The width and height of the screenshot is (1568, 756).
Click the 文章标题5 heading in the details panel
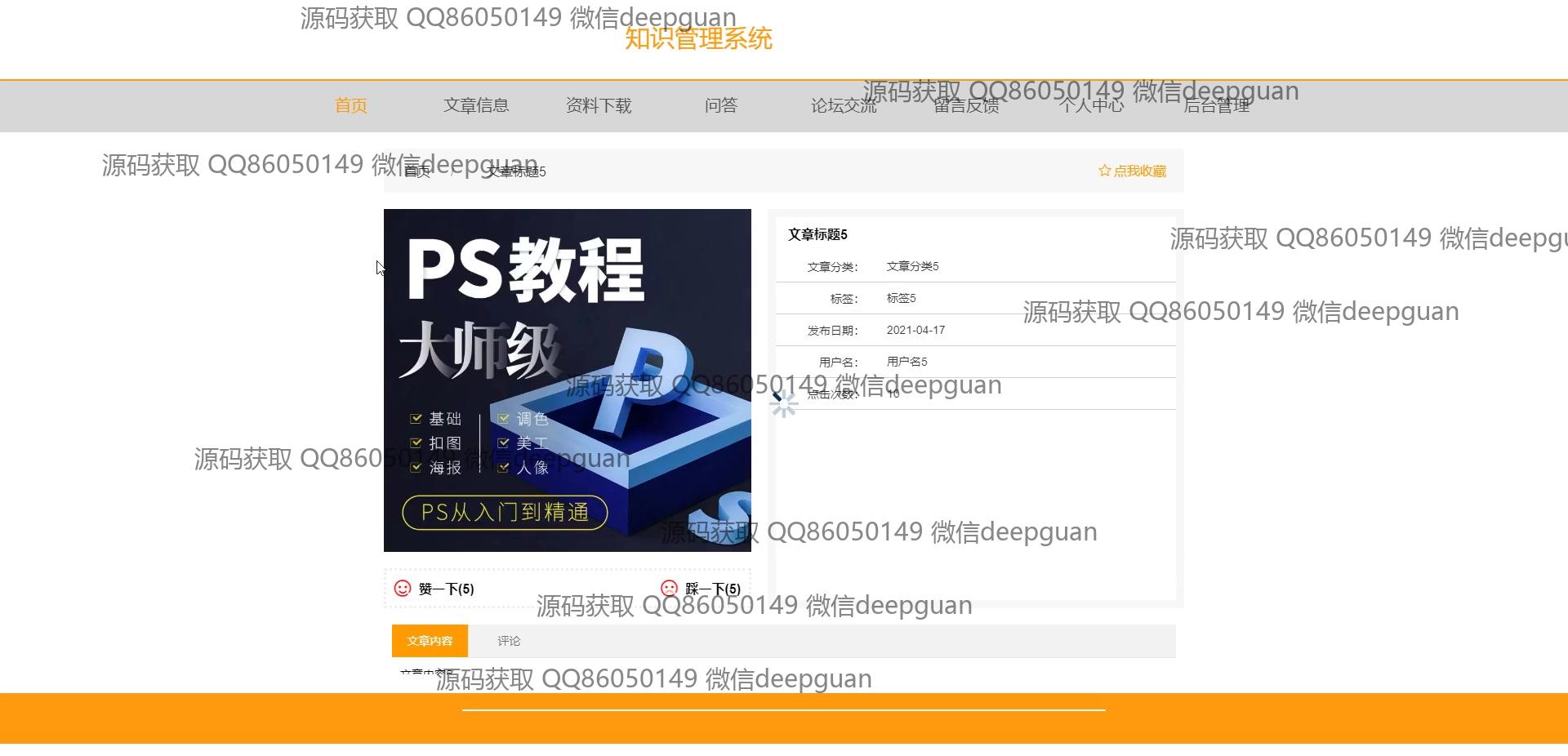[x=817, y=235]
